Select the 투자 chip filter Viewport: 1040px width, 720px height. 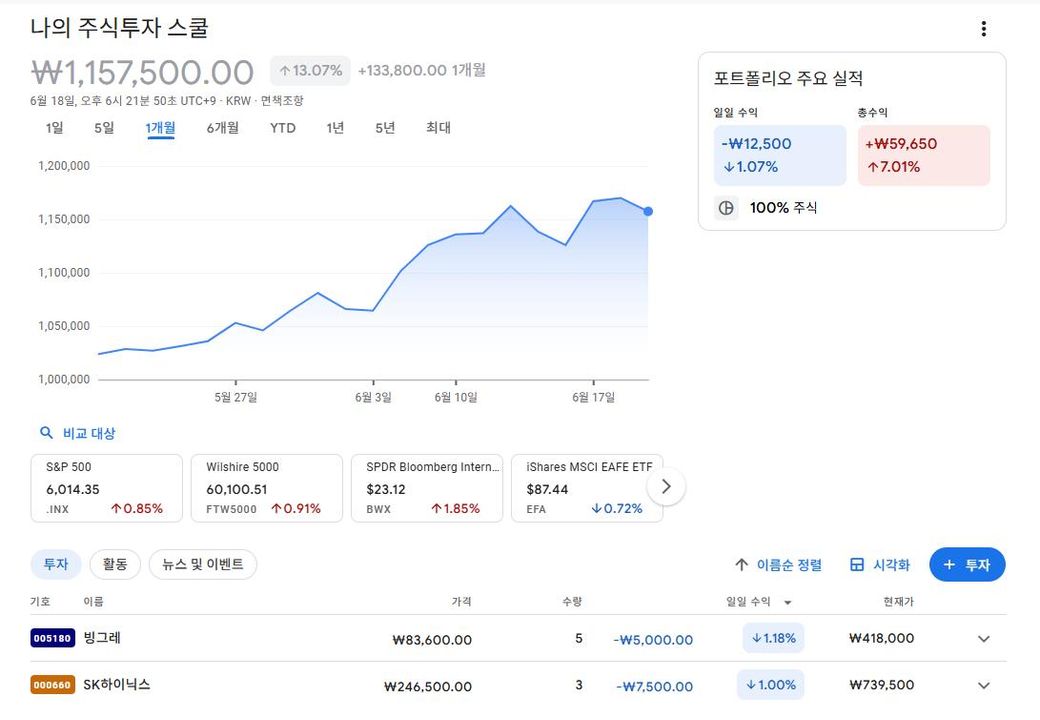click(55, 565)
